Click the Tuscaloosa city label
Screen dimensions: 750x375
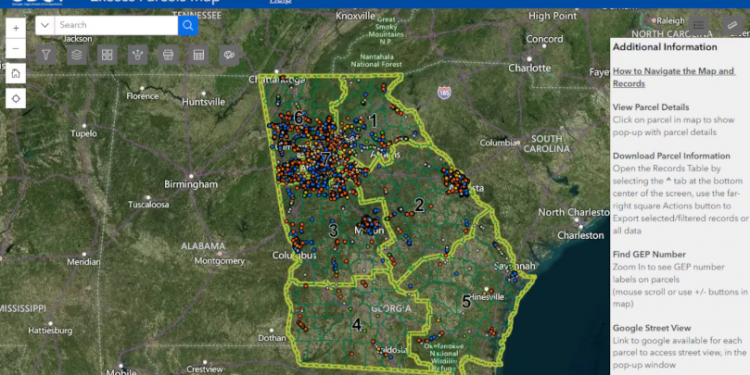(x=148, y=205)
